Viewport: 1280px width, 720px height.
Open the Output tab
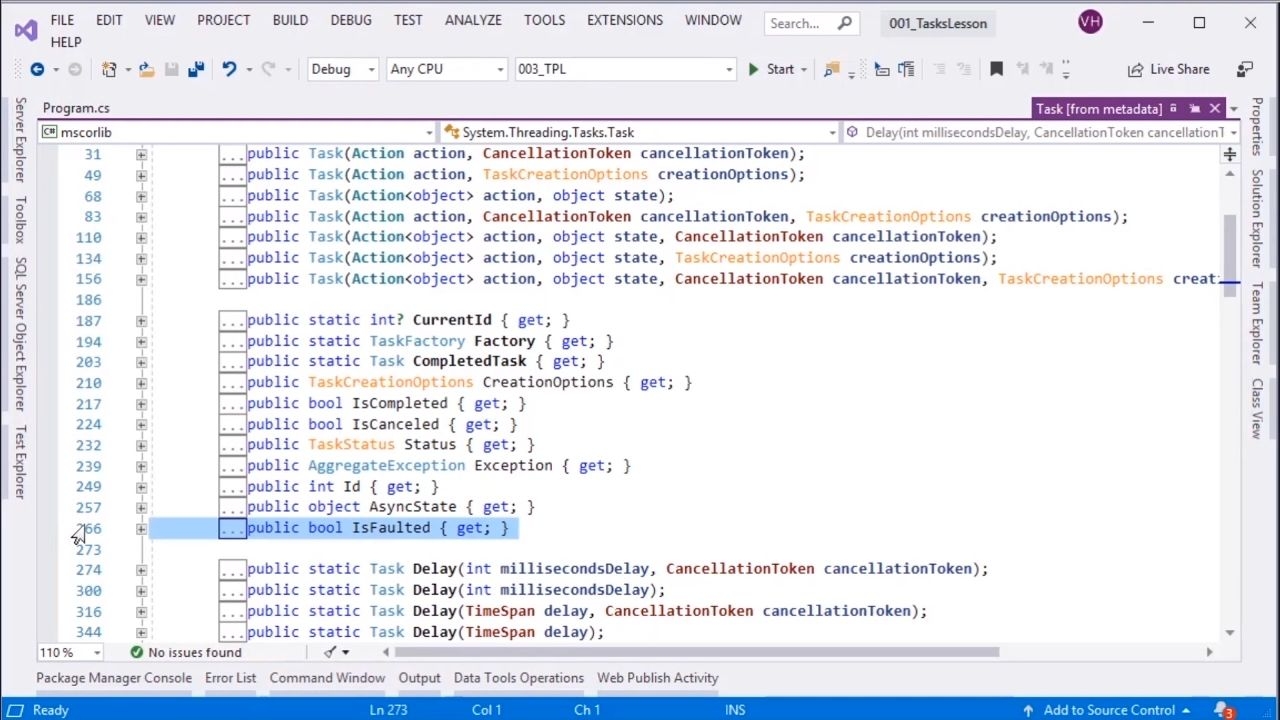pos(420,678)
